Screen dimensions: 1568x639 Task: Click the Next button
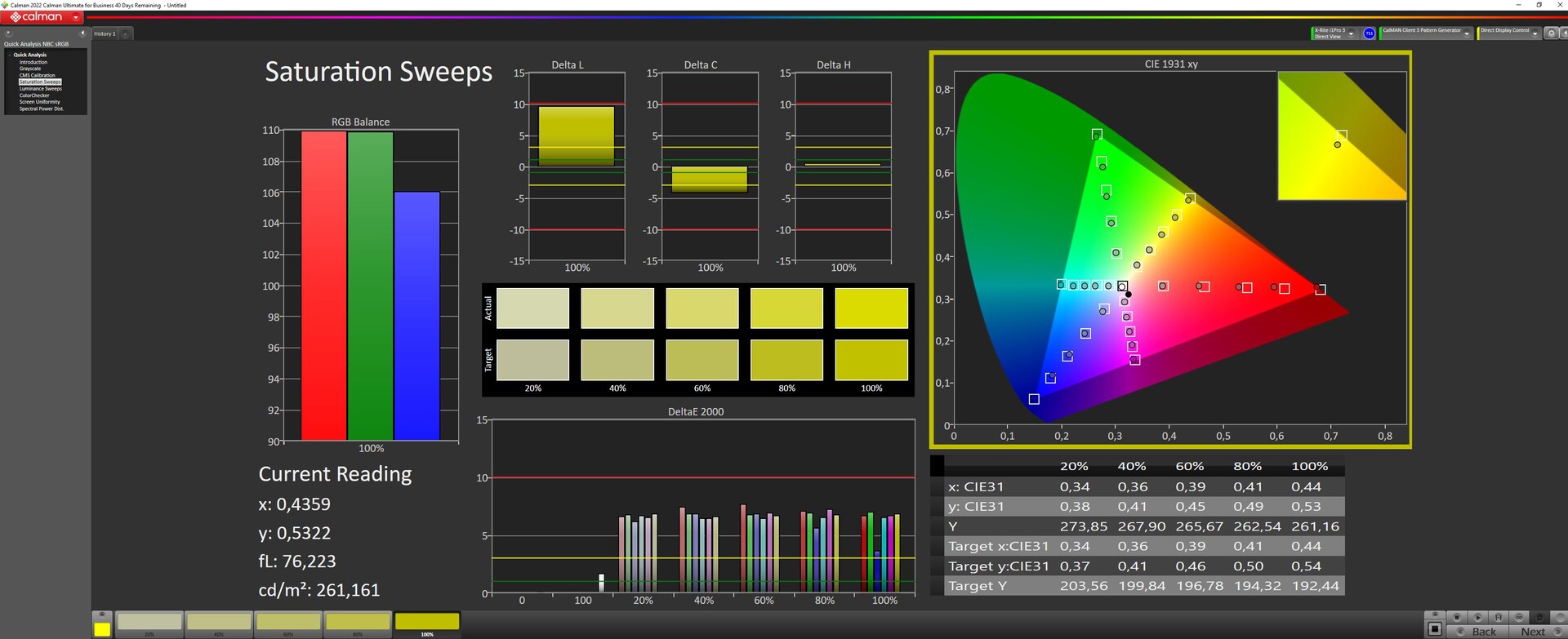click(1533, 632)
